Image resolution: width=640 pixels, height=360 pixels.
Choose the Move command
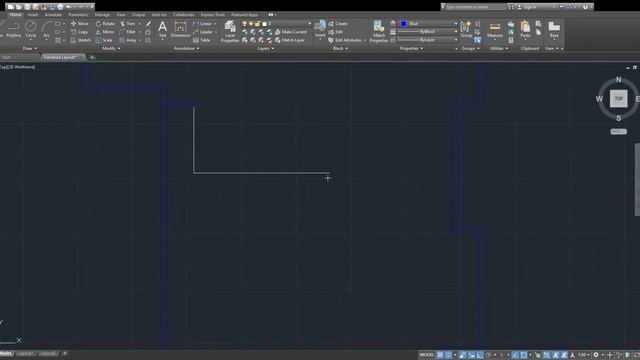point(80,24)
